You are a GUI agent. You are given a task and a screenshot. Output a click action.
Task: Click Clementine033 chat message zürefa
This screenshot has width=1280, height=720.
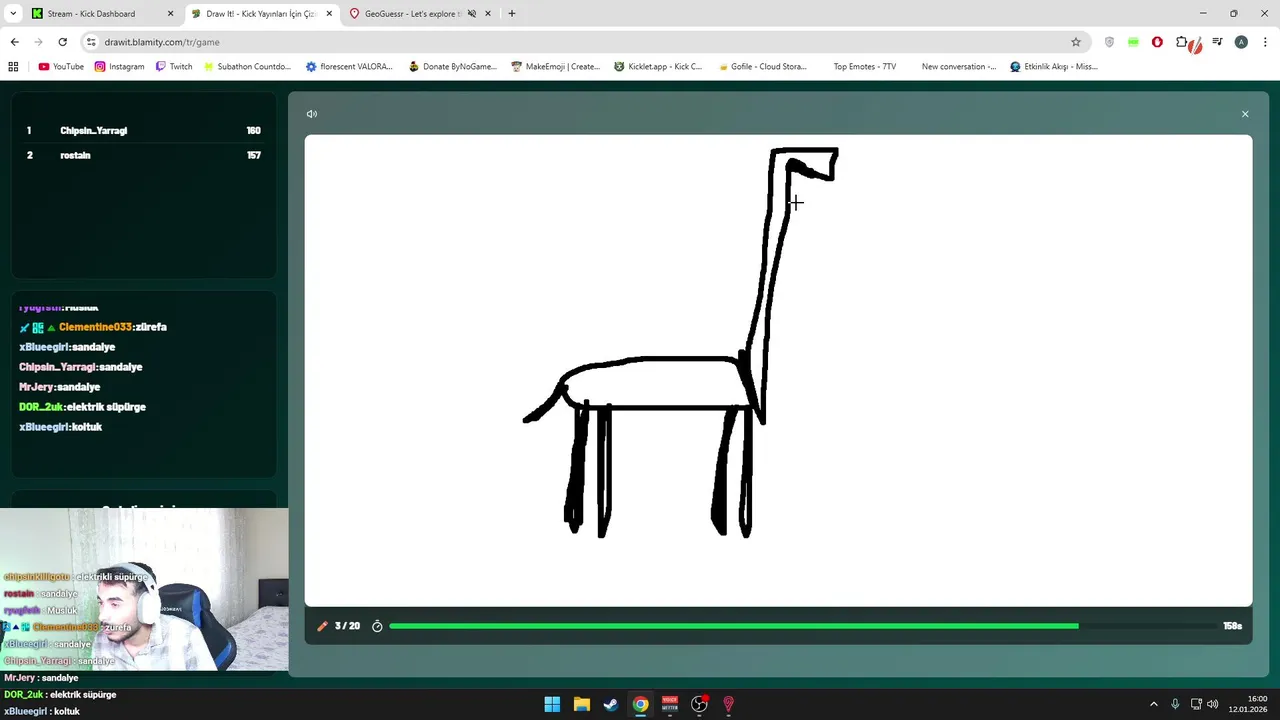click(x=93, y=327)
